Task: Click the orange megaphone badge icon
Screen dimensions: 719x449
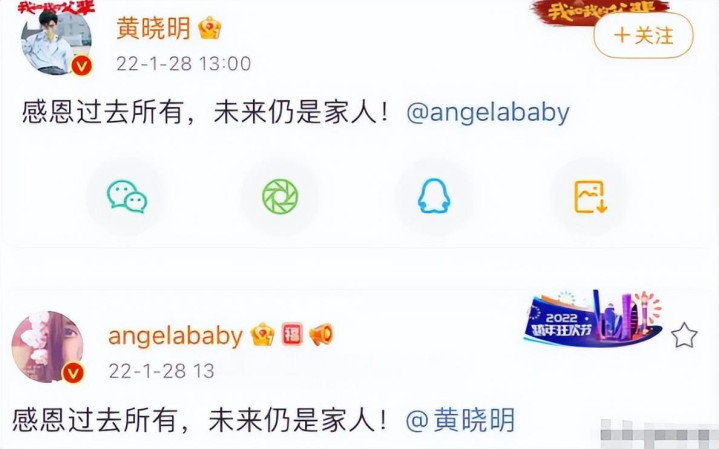Action: coord(321,334)
